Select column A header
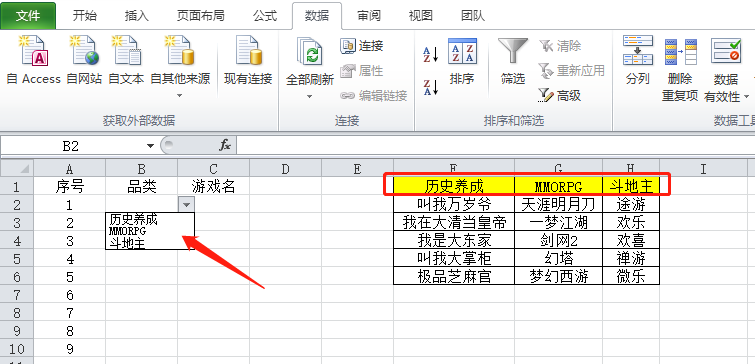The width and height of the screenshot is (755, 364). tap(69, 169)
